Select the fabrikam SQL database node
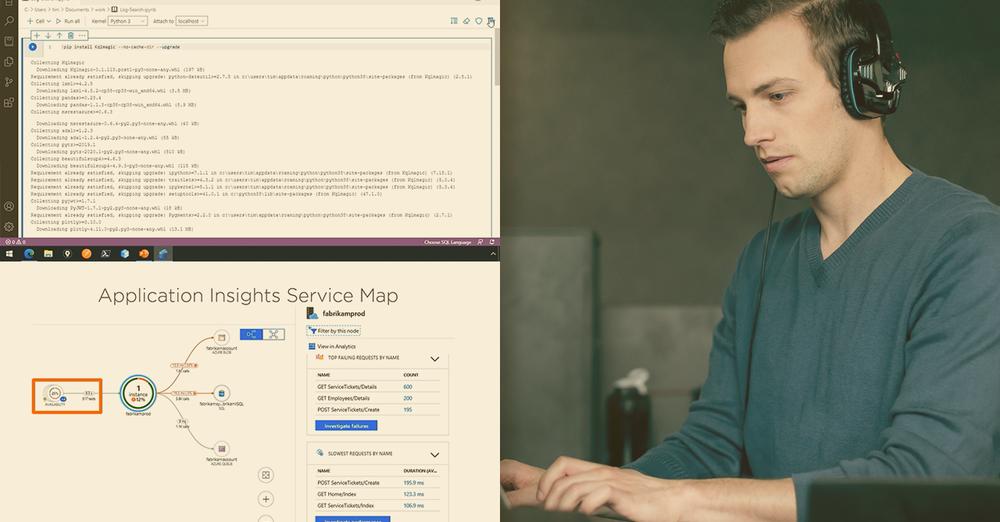This screenshot has height=522, width=1000. pos(221,393)
